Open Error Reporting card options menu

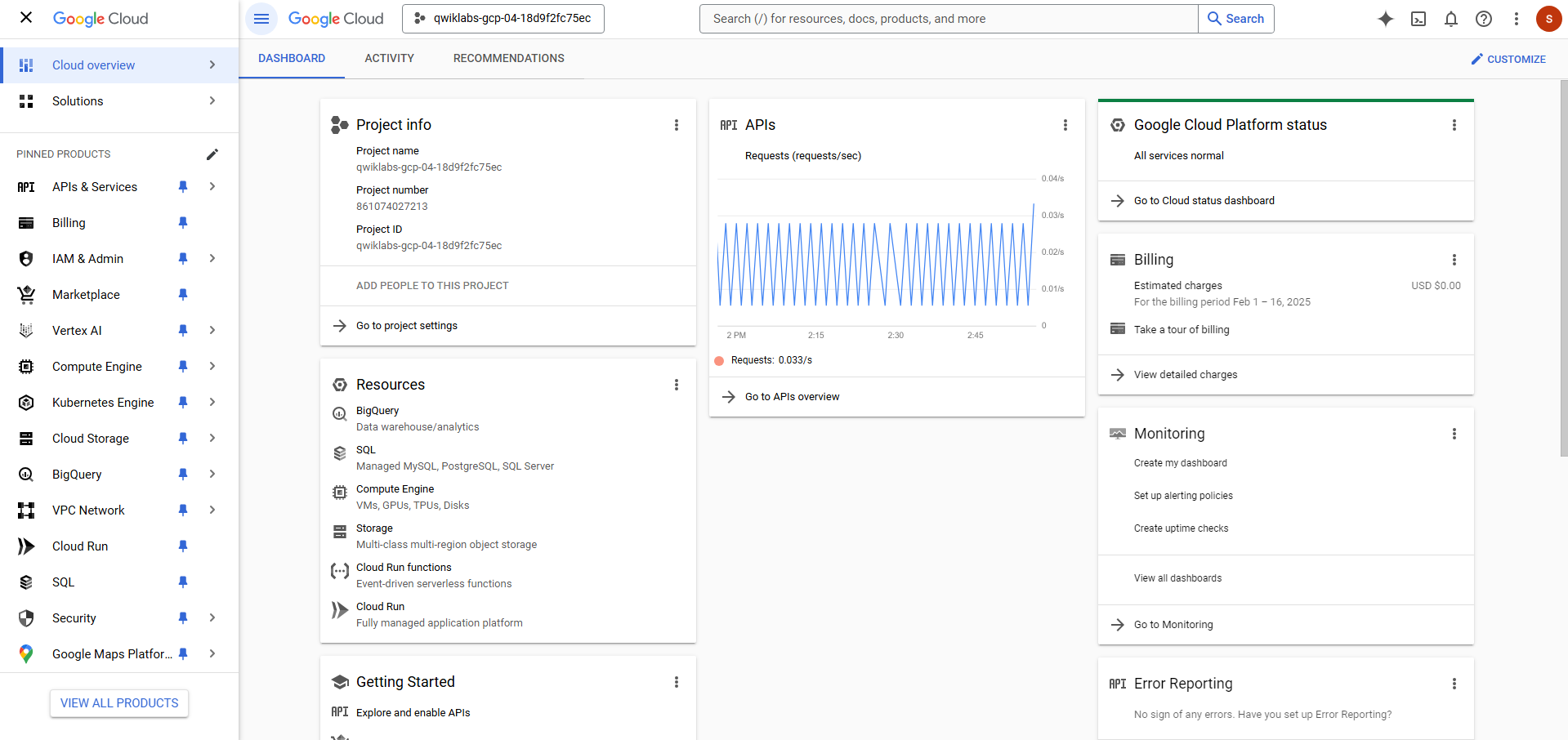coord(1454,684)
